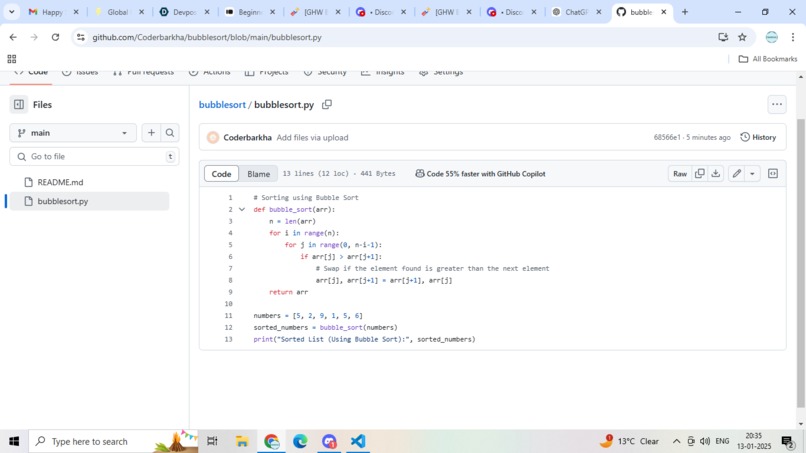The image size is (806, 453).
Task: Open the Add files via upload commit
Action: click(x=312, y=137)
